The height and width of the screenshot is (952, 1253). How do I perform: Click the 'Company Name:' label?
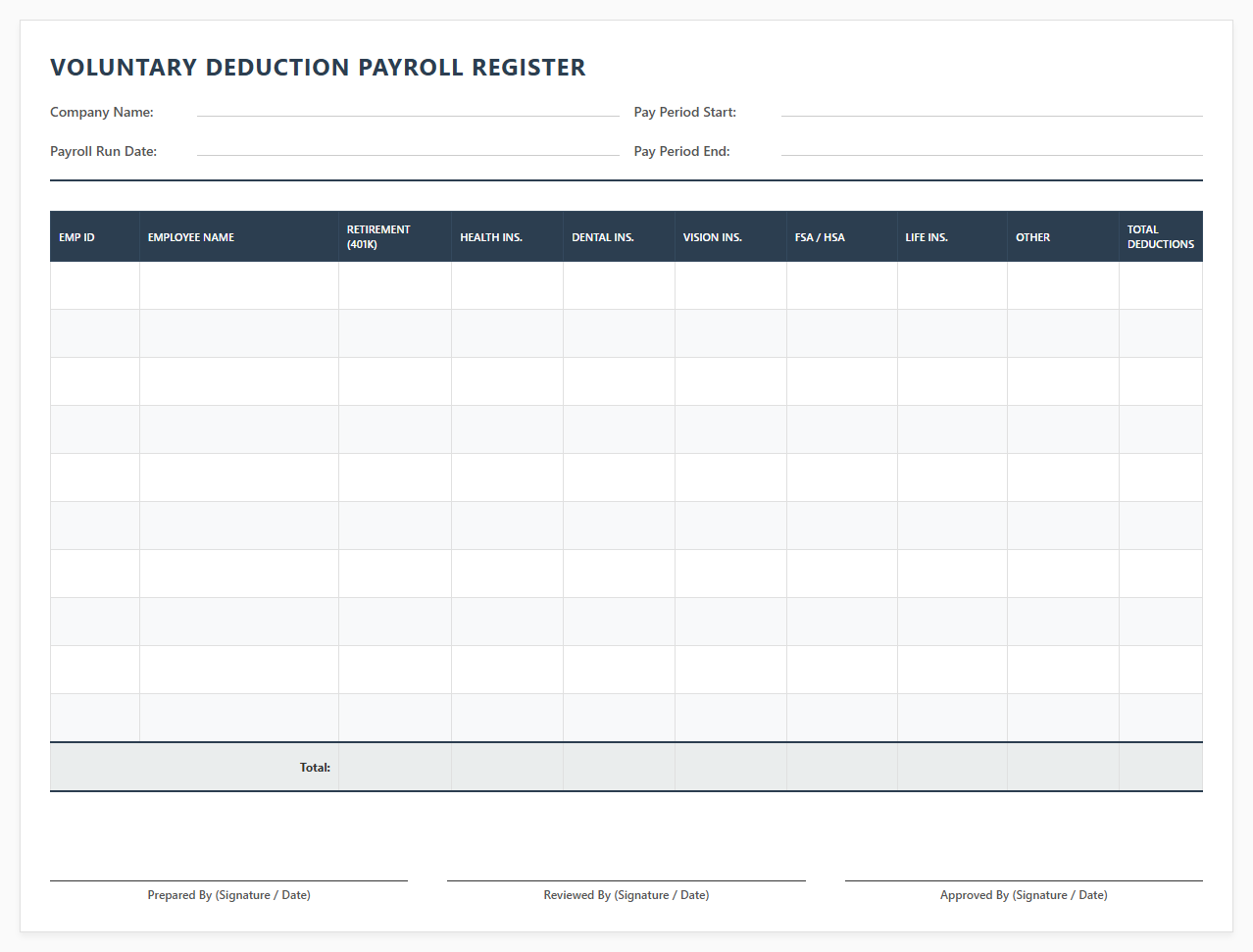[102, 112]
